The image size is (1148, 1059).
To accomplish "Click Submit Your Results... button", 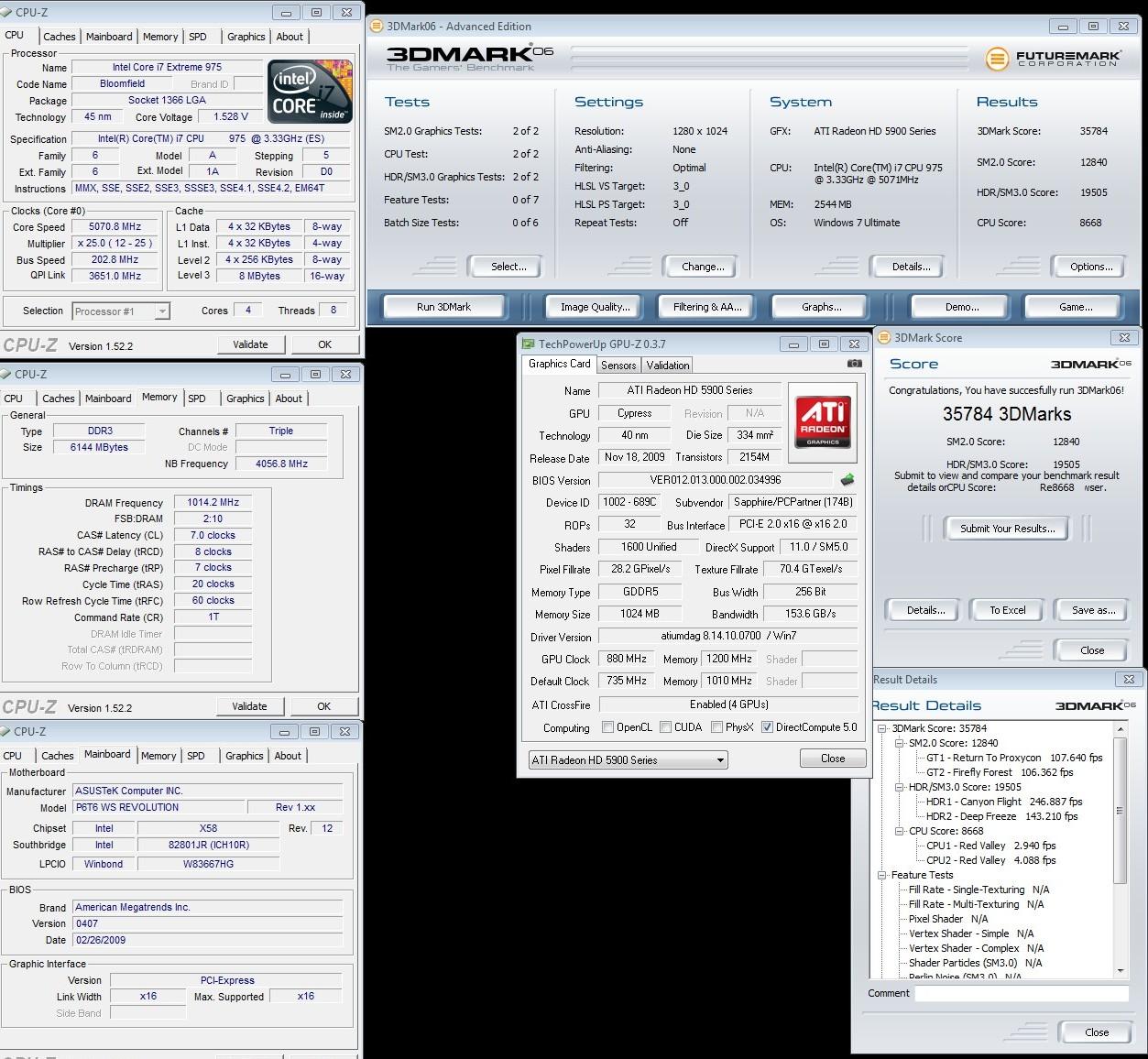I will tap(1007, 529).
